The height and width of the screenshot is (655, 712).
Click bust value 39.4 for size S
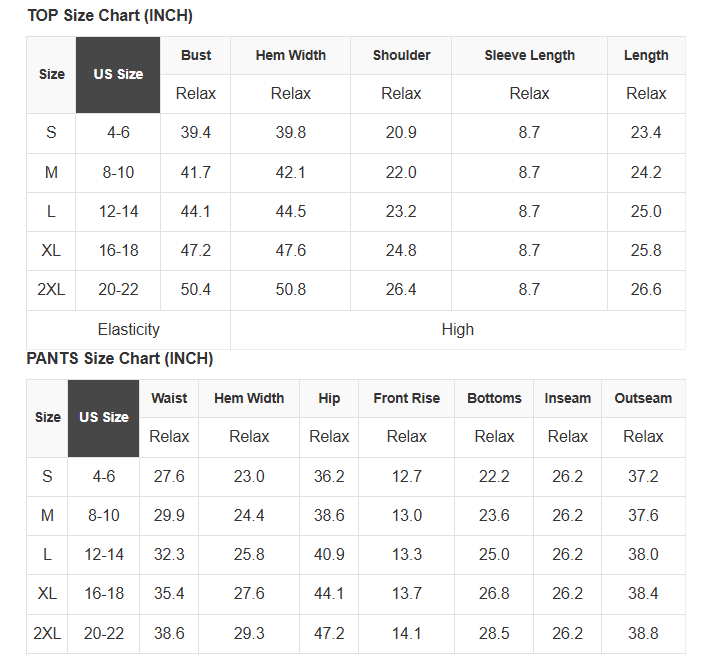coord(196,133)
